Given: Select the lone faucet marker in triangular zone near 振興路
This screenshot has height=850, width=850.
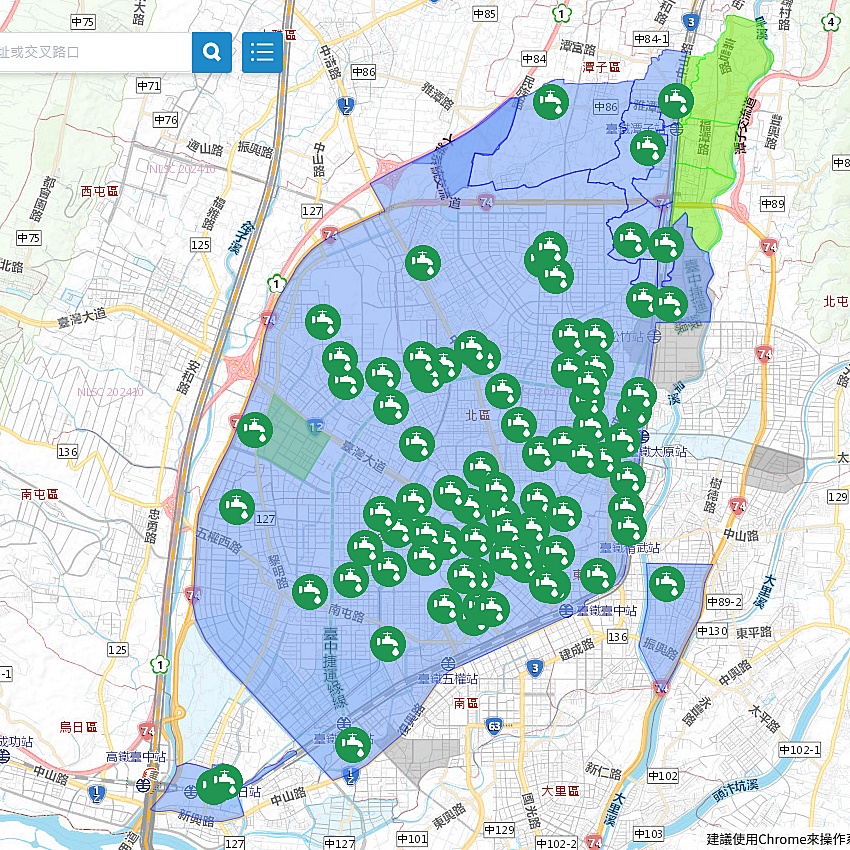Looking at the screenshot, I should [x=667, y=583].
